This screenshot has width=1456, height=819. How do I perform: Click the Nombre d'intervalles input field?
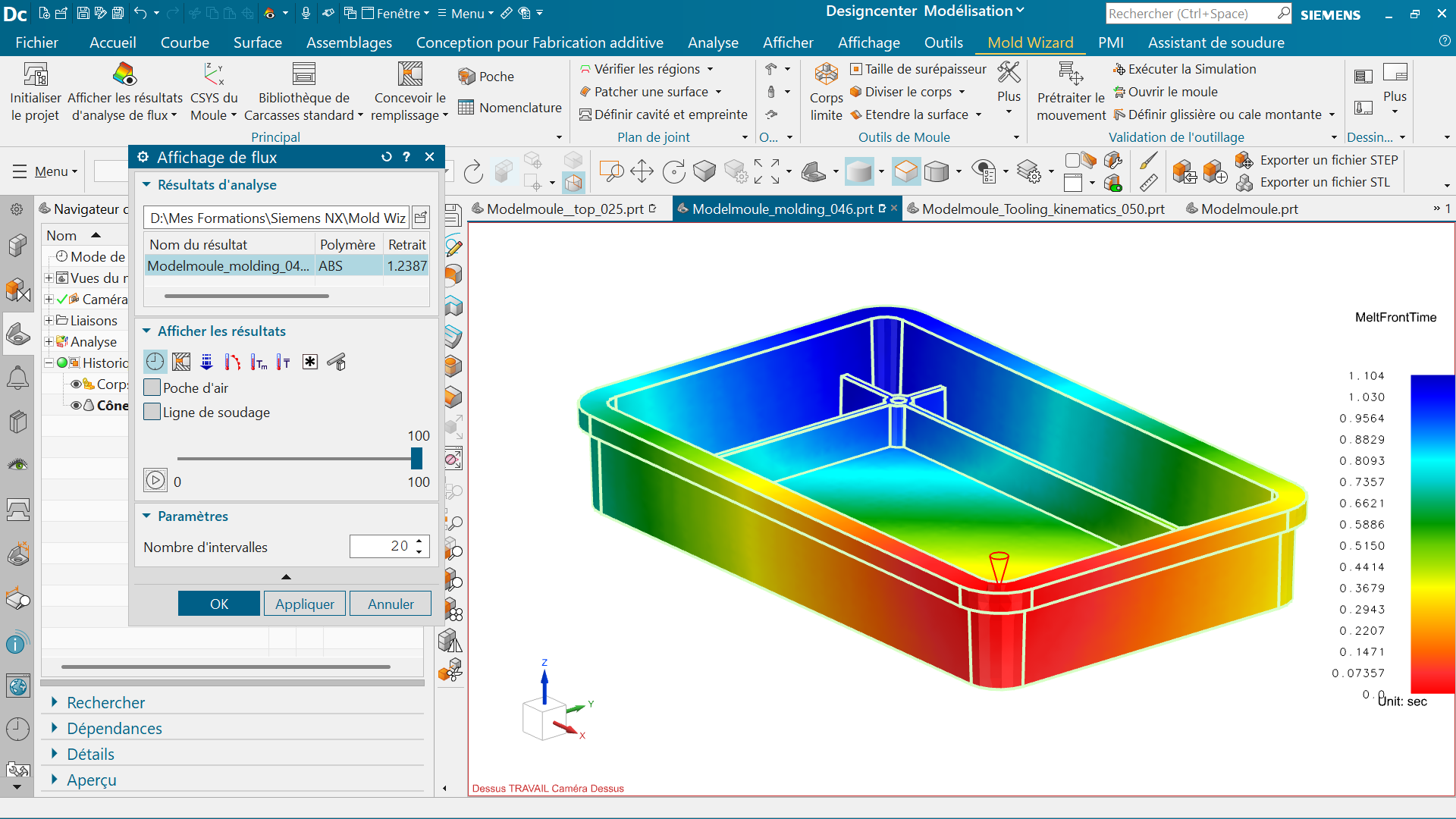click(390, 546)
